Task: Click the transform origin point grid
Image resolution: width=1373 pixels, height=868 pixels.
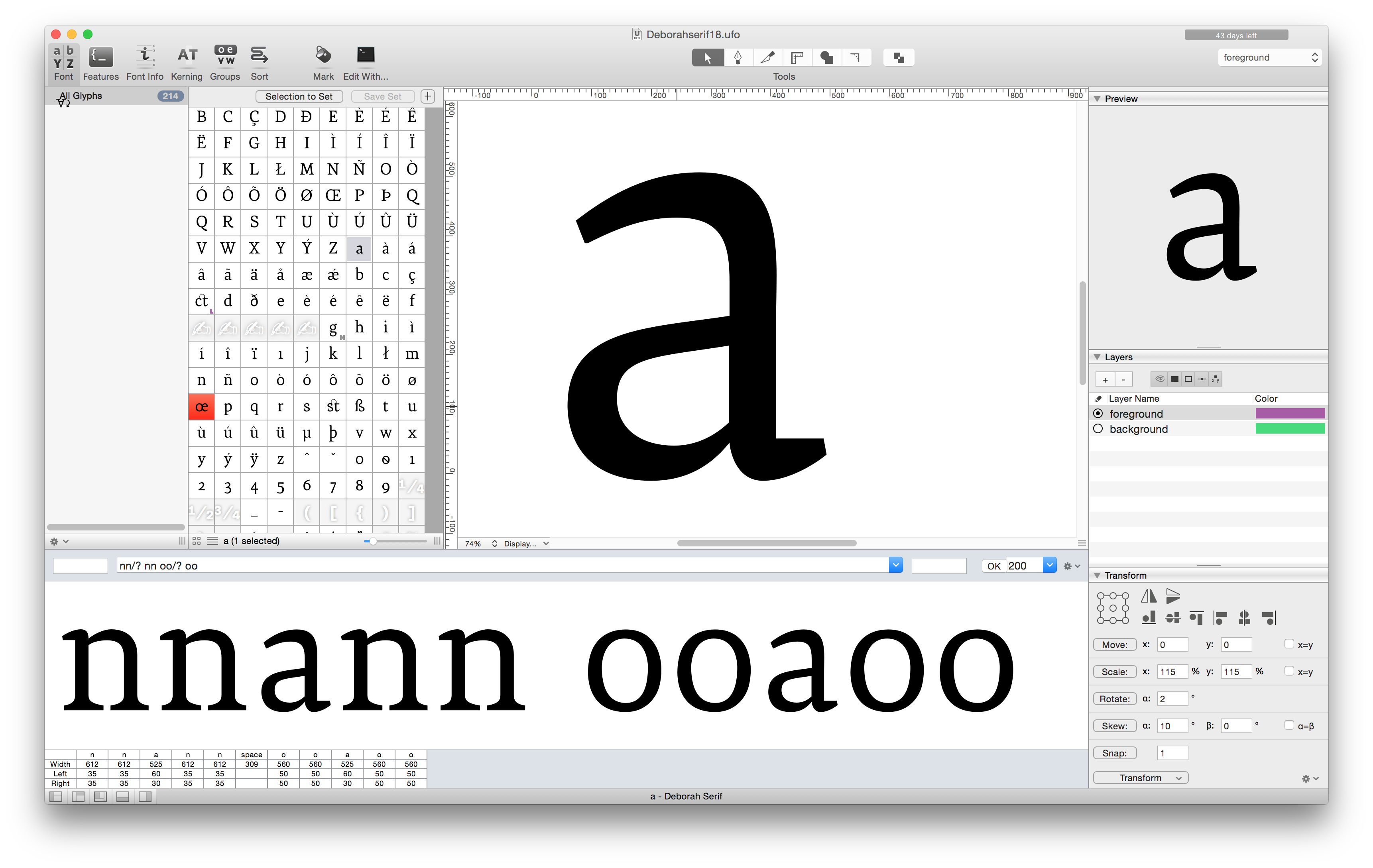Action: coord(1112,607)
